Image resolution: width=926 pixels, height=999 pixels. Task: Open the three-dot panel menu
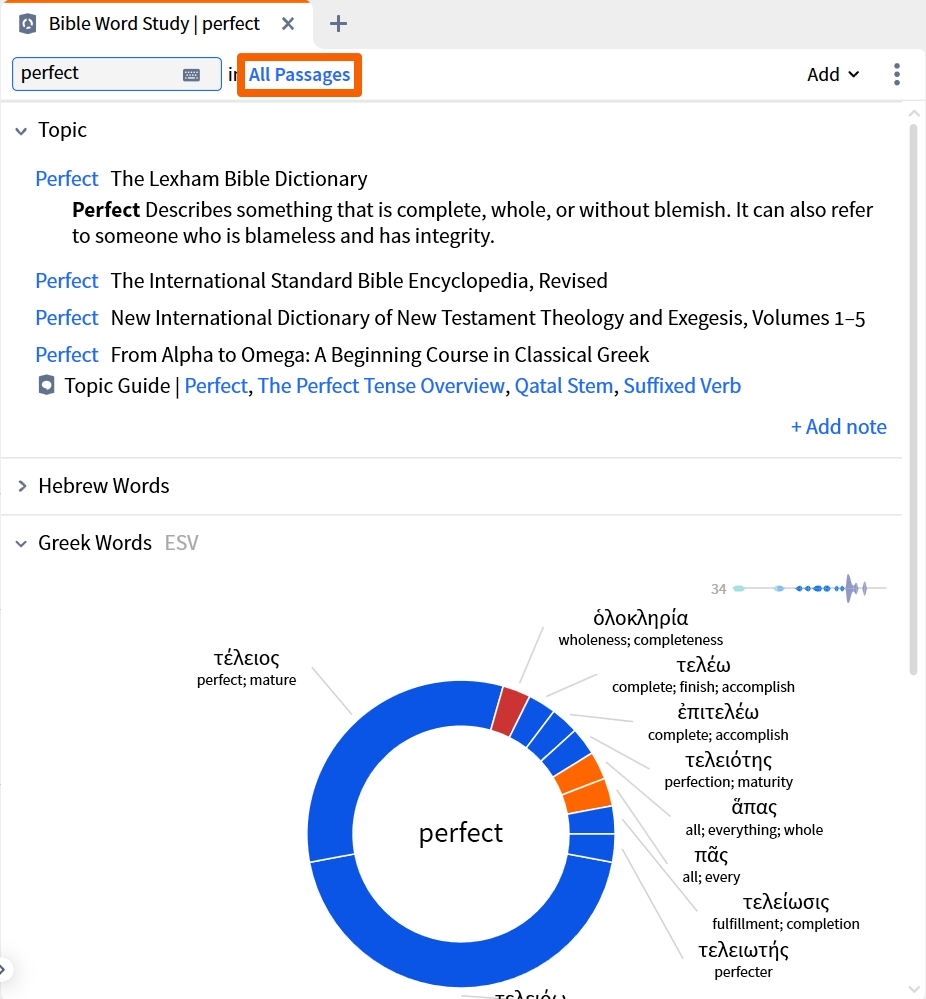tap(897, 75)
